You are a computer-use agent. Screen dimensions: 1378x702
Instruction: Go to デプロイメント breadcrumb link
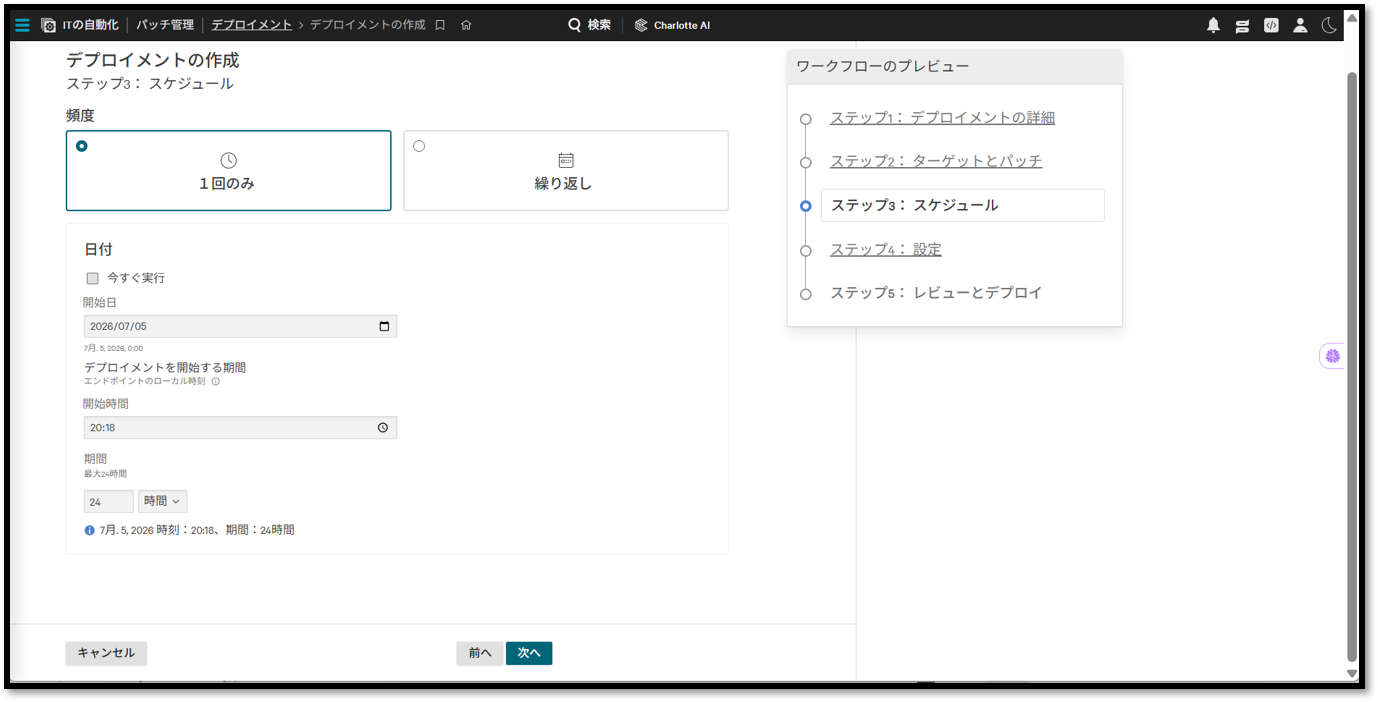pyautogui.click(x=251, y=25)
